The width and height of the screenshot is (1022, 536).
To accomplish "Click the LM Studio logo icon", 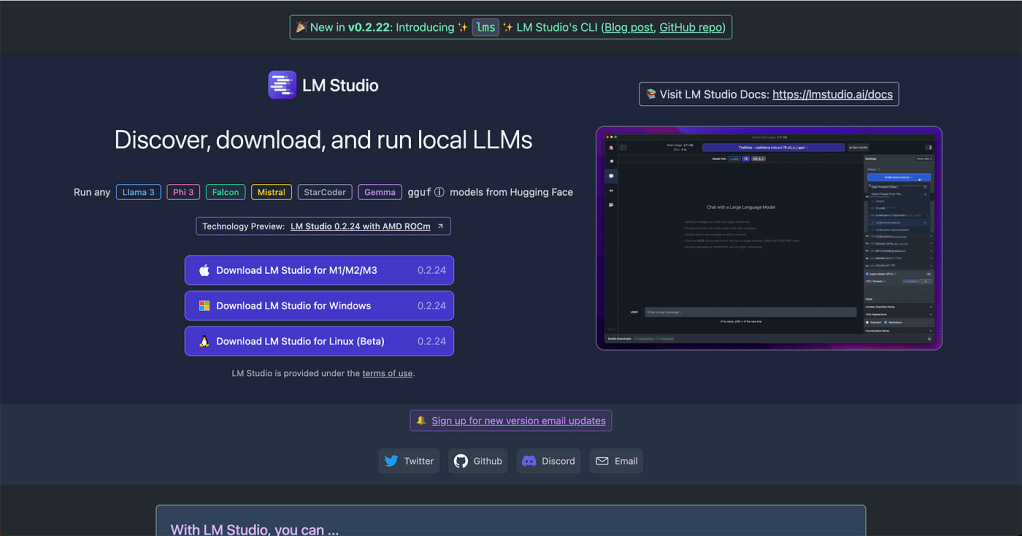I will click(x=282, y=85).
